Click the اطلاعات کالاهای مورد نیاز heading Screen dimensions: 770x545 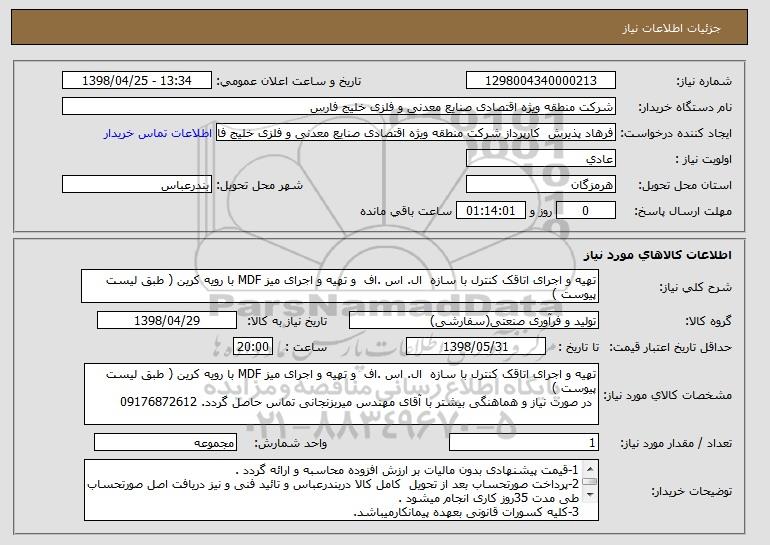point(658,255)
